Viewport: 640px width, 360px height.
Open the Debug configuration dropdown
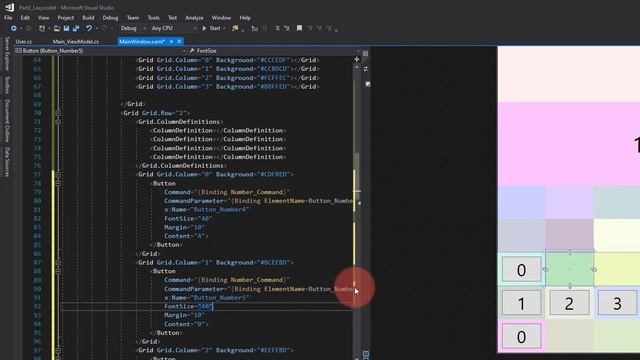point(133,28)
